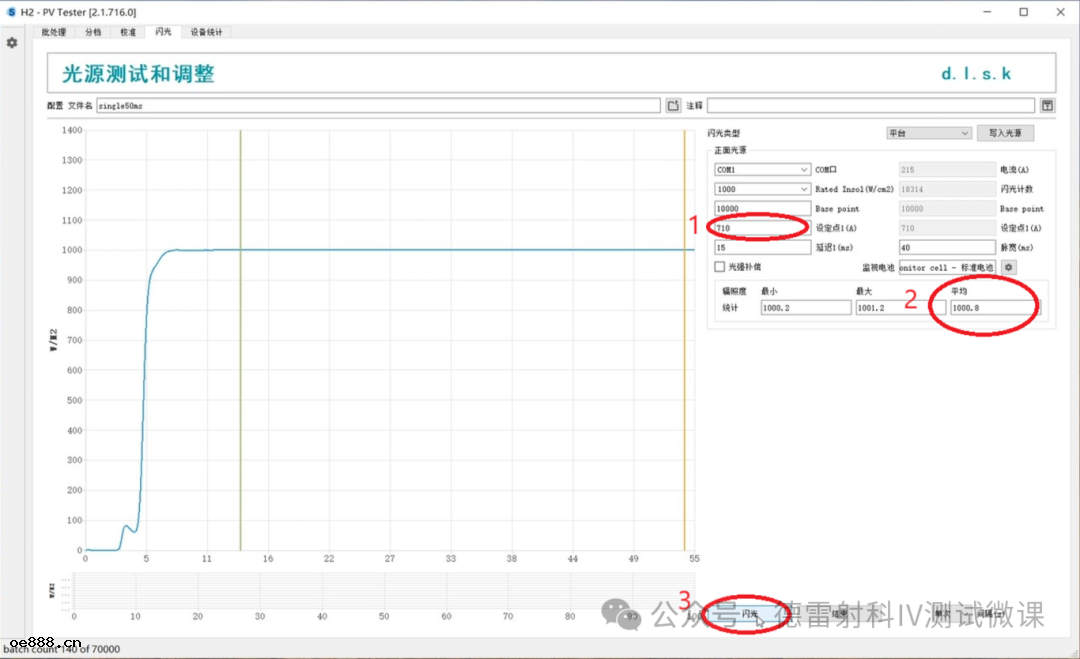Click the H2 app logo in title bar

(12, 12)
